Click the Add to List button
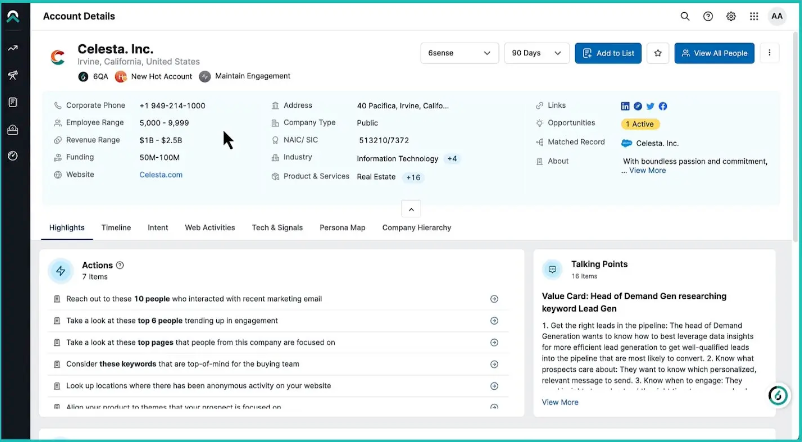Screen dimensions: 802x442 (608, 53)
